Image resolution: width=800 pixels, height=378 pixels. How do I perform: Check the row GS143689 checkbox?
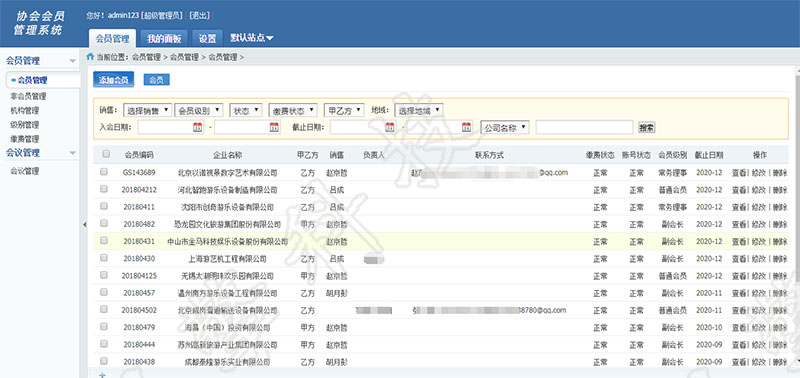point(104,172)
